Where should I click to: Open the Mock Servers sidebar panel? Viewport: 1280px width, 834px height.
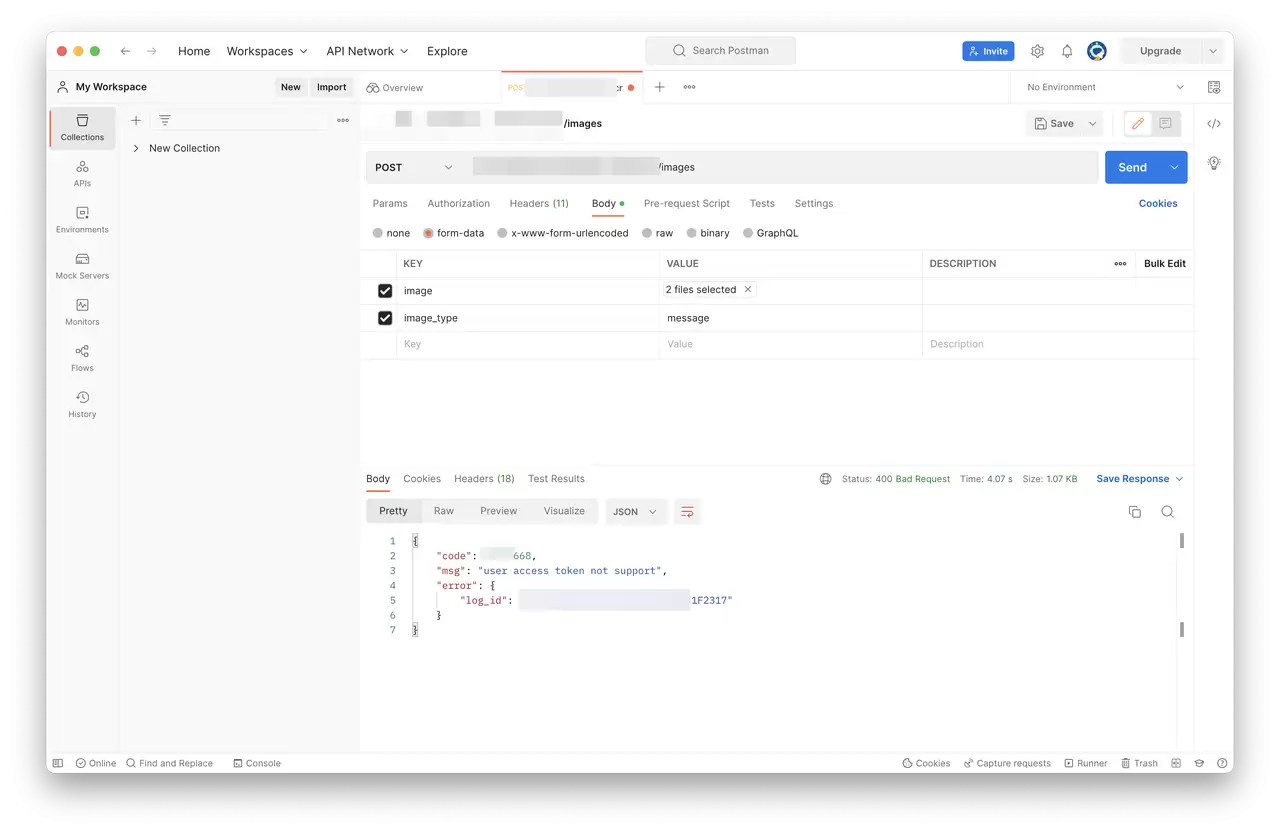82,266
